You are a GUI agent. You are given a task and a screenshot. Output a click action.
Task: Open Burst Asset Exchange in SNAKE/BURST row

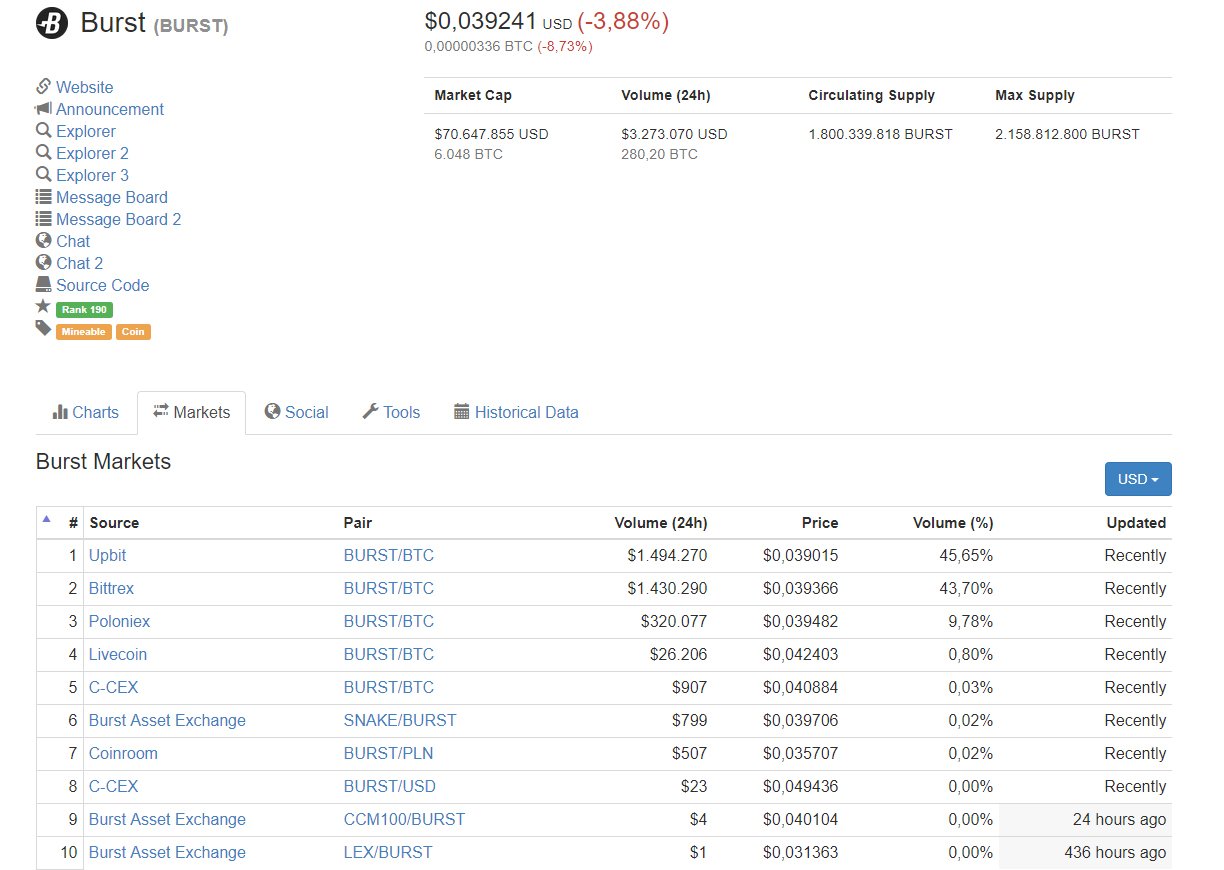167,720
